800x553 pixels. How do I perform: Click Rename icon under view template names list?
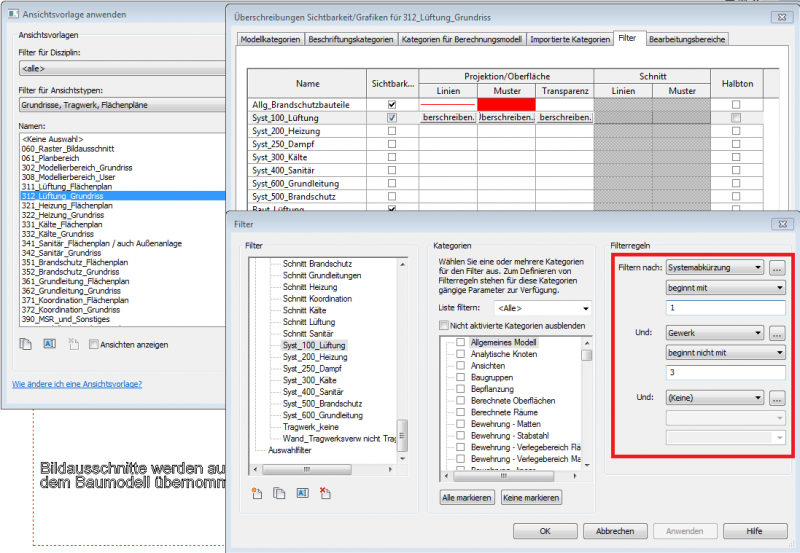click(48, 344)
